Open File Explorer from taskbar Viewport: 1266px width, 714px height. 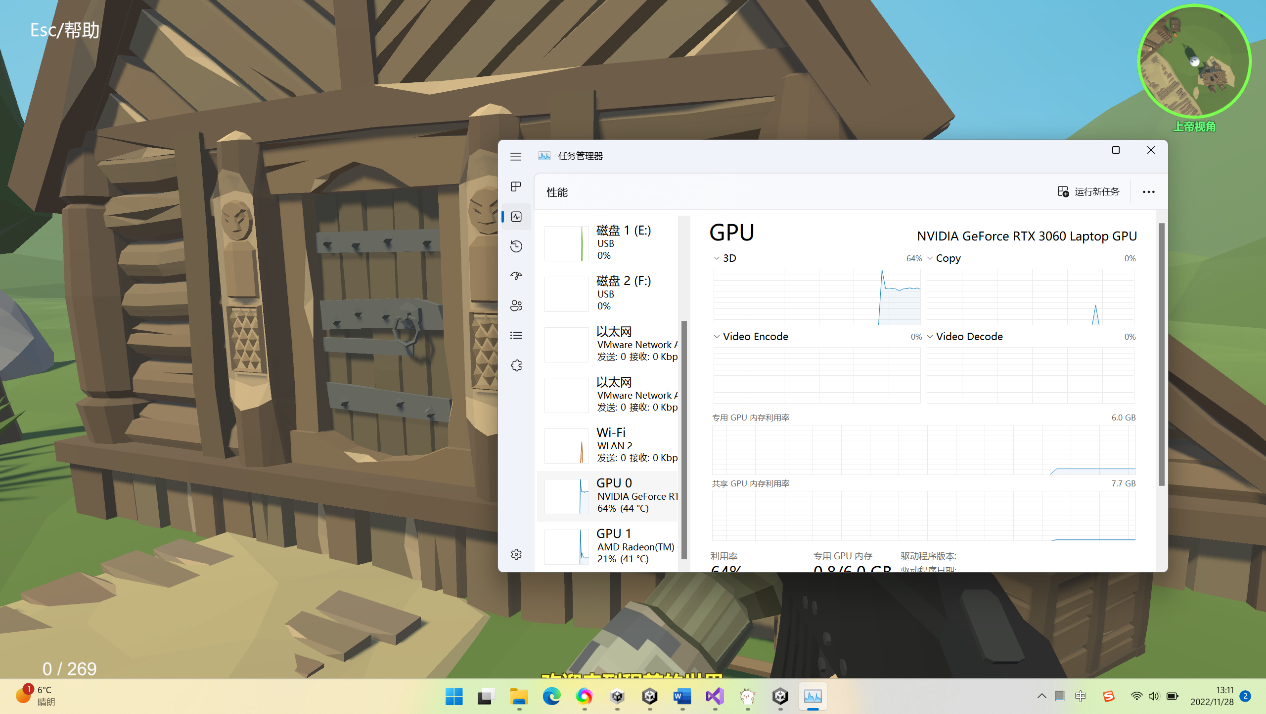pos(519,696)
